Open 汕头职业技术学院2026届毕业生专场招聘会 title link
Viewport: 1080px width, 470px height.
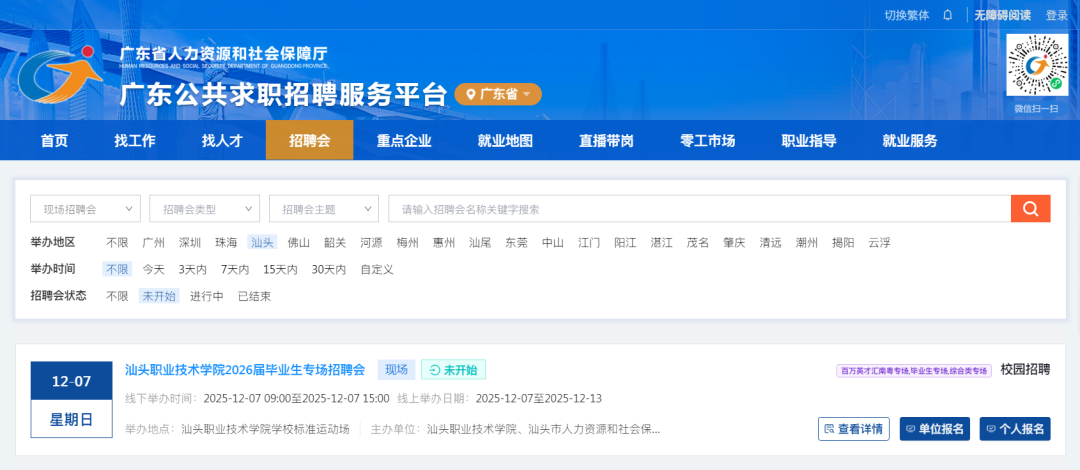tap(245, 369)
